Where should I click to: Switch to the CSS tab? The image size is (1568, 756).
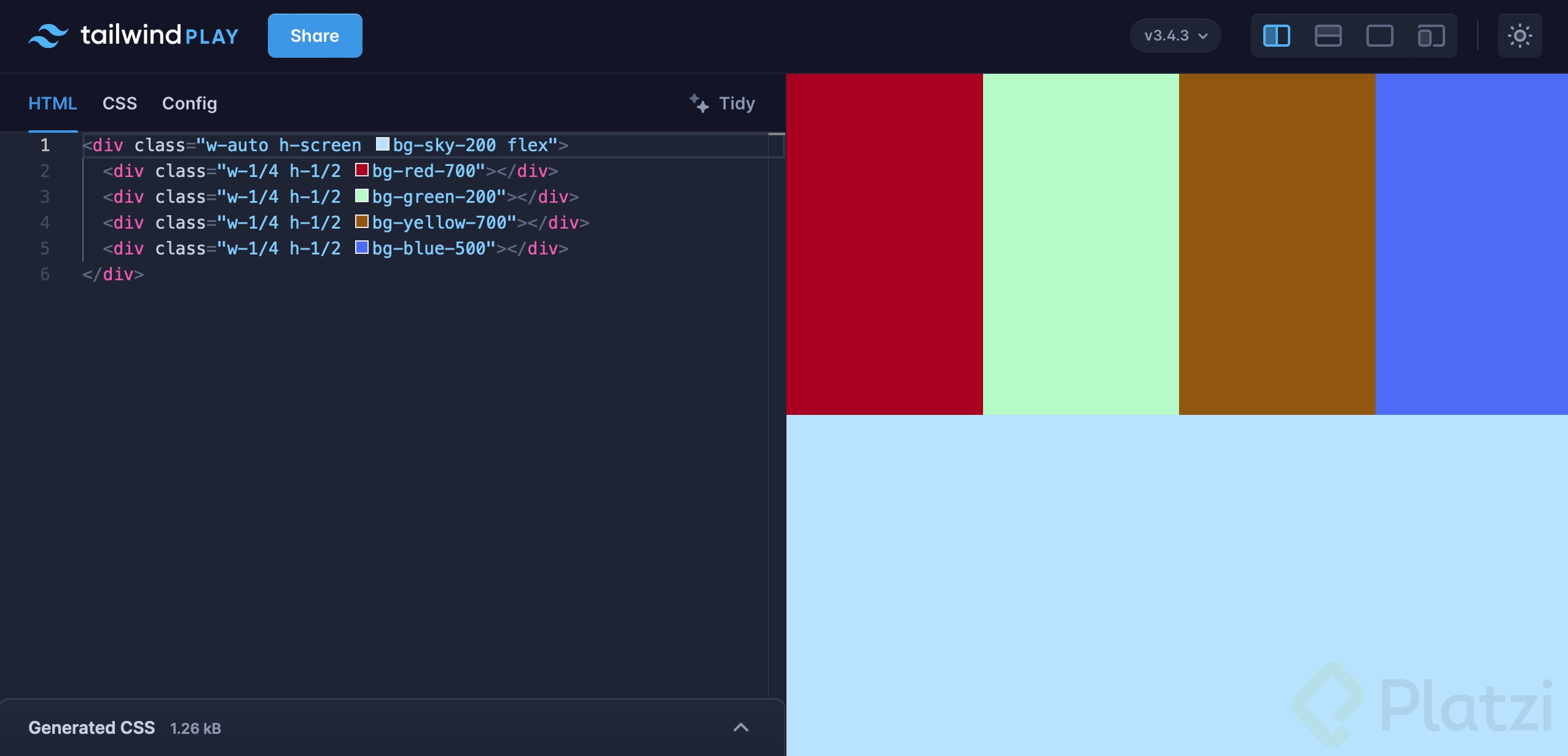pos(119,103)
